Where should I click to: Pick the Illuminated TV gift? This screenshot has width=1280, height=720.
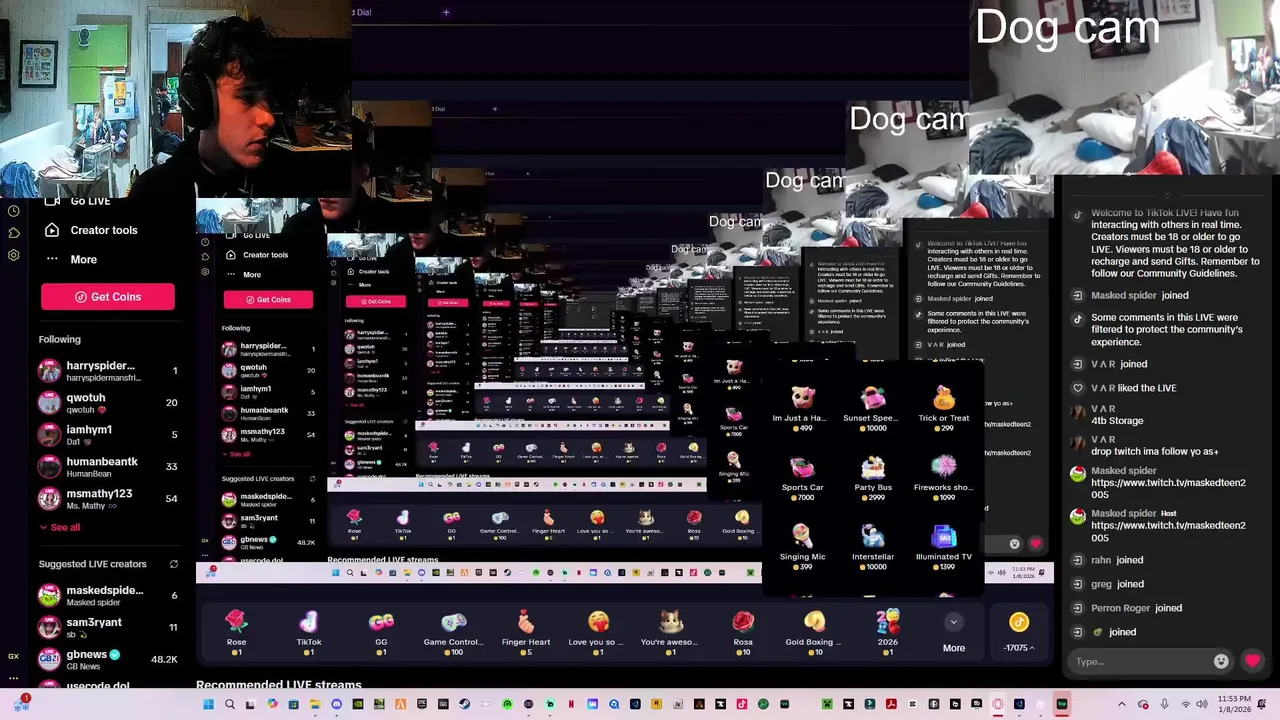click(x=944, y=546)
